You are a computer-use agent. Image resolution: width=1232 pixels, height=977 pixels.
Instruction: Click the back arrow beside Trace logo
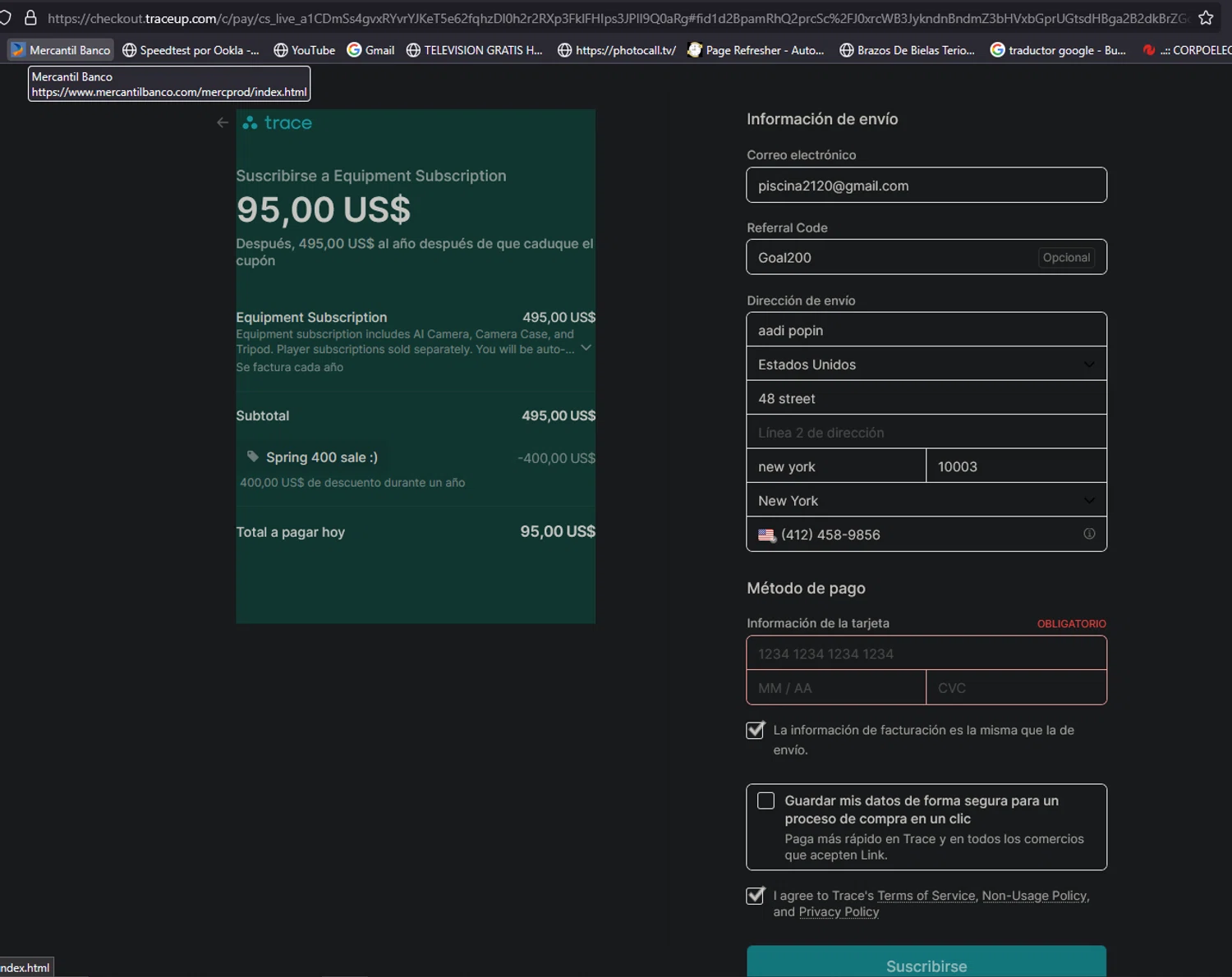(x=223, y=122)
